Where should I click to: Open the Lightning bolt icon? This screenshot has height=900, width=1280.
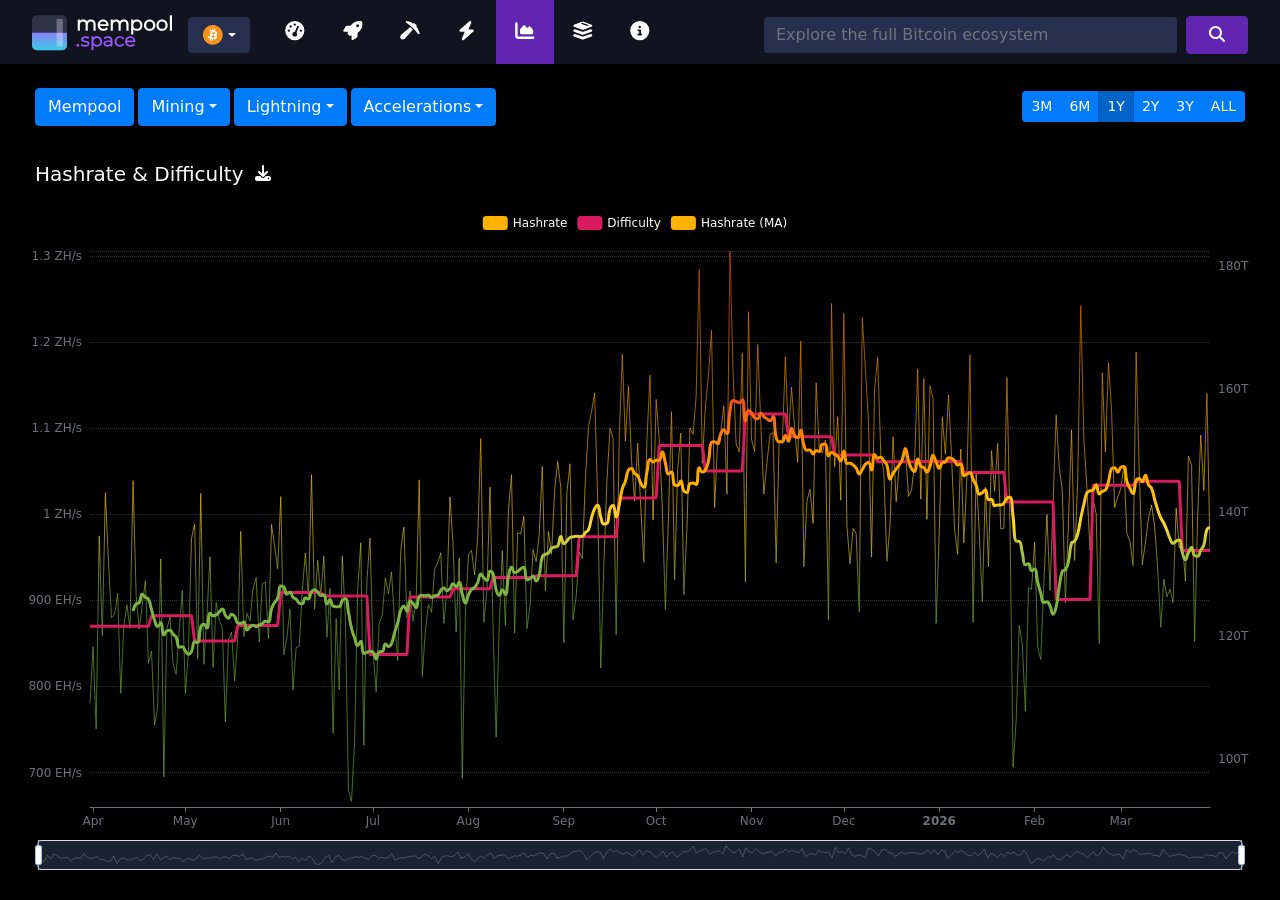466,31
